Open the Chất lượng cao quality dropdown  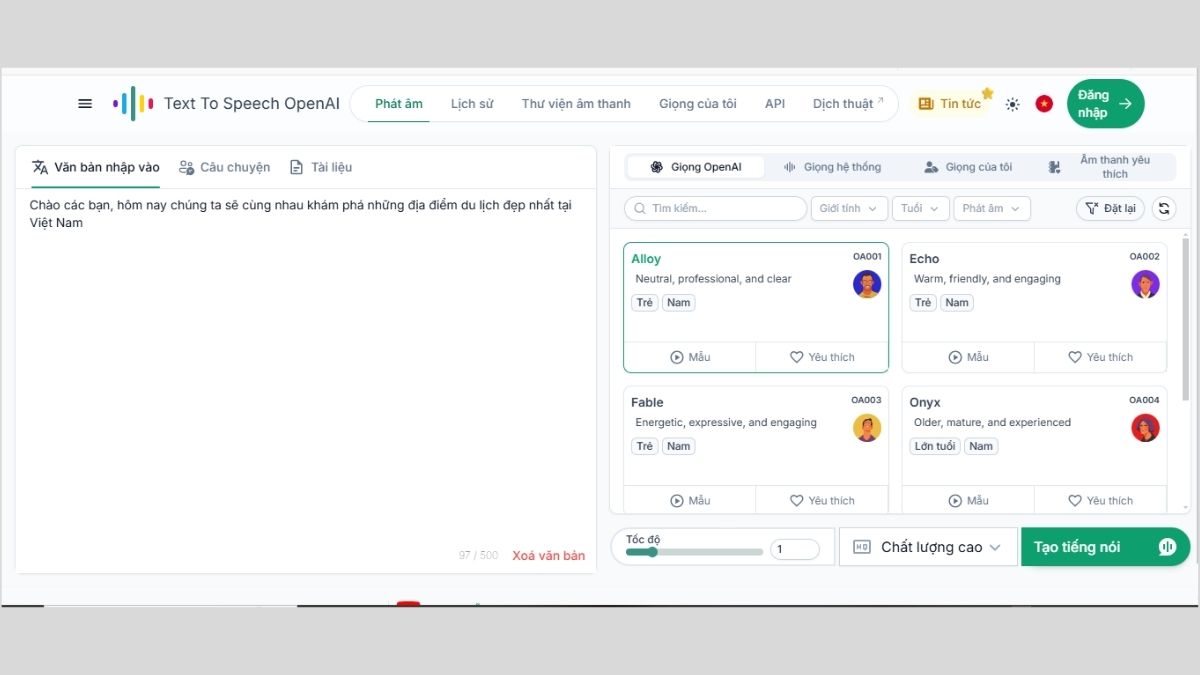[x=928, y=547]
